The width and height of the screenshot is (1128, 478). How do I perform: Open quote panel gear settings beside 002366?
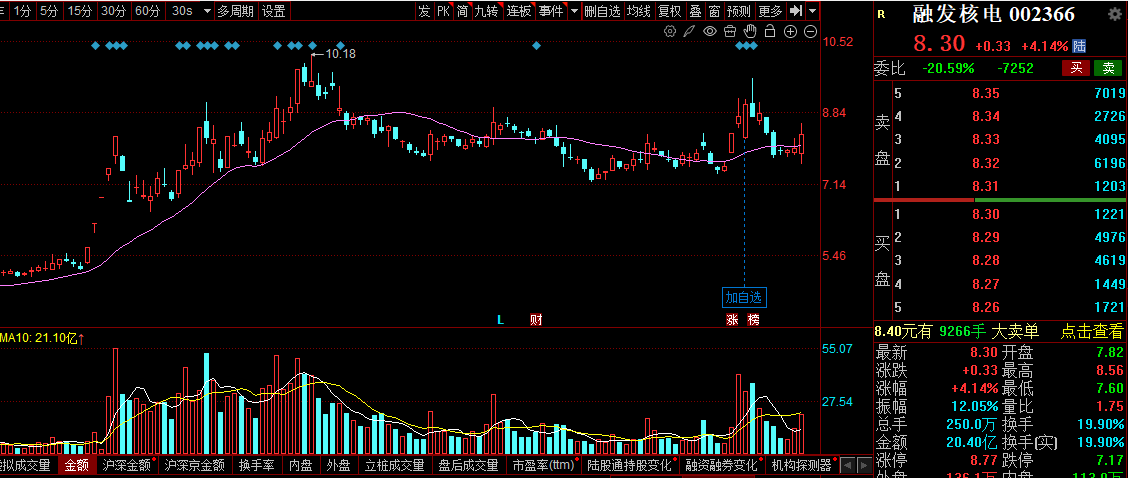(x=1114, y=14)
